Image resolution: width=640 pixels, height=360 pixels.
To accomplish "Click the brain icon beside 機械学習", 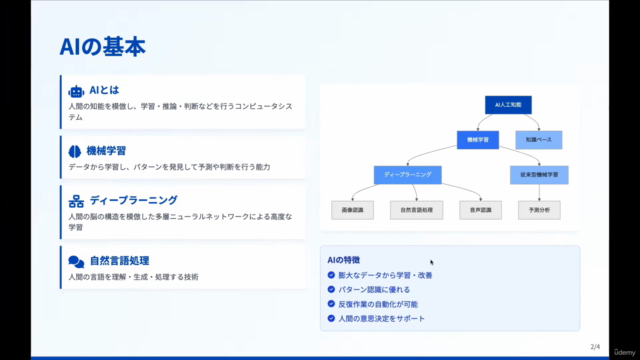I will point(75,151).
